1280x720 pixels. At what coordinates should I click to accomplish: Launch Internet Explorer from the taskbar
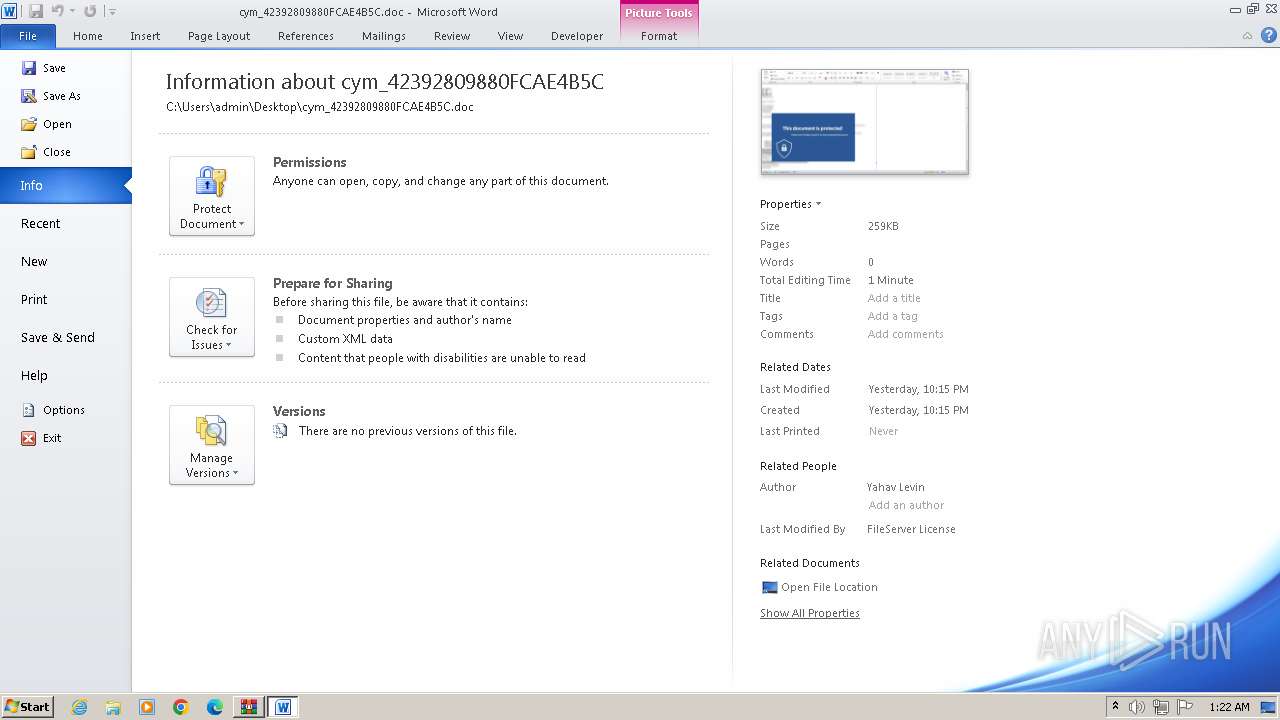79,707
